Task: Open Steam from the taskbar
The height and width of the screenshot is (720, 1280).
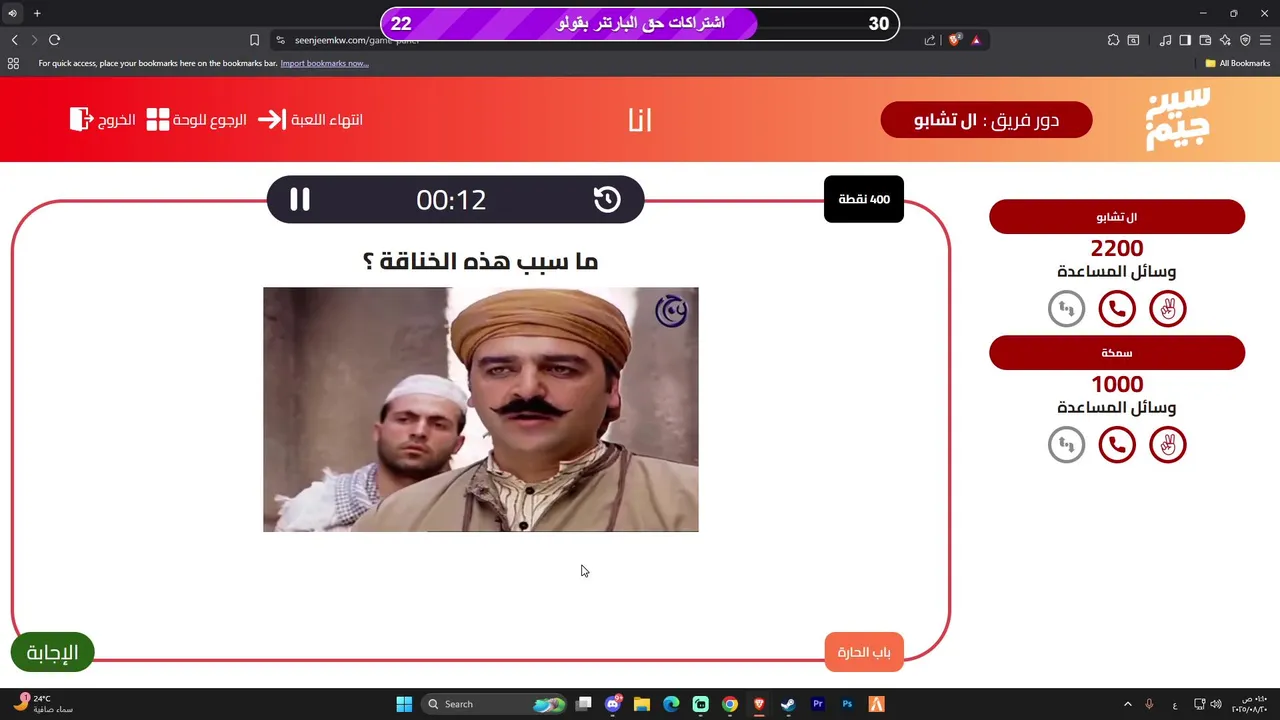Action: [788, 704]
